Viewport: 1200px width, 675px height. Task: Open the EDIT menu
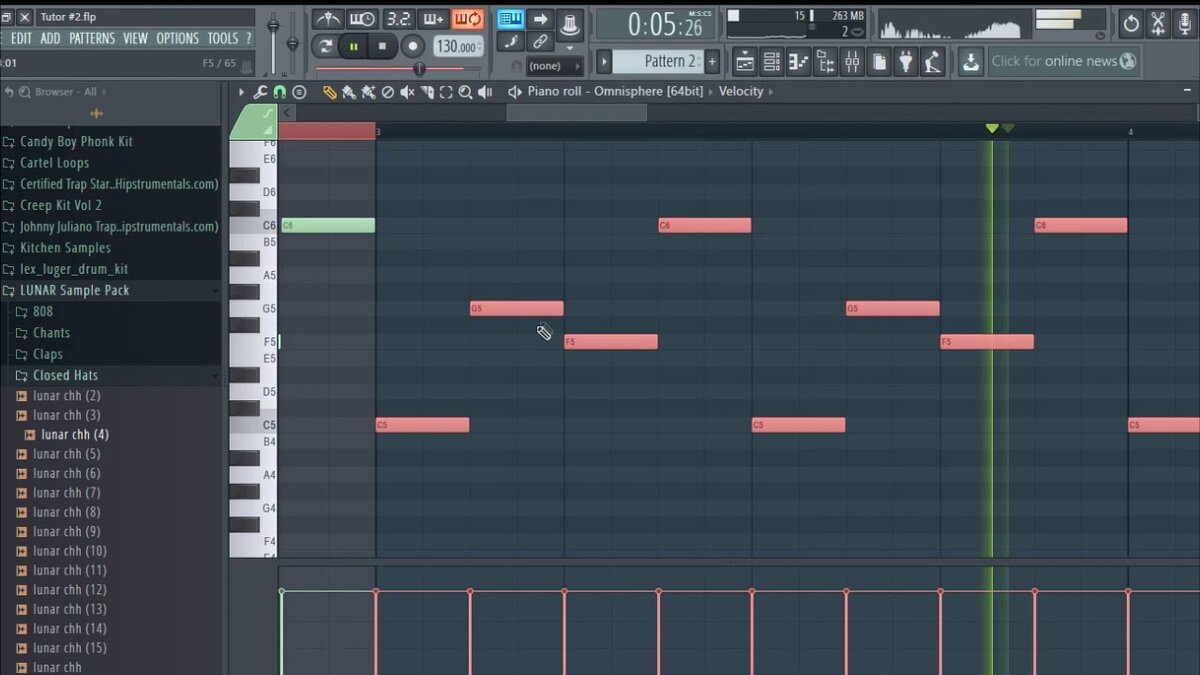point(21,38)
